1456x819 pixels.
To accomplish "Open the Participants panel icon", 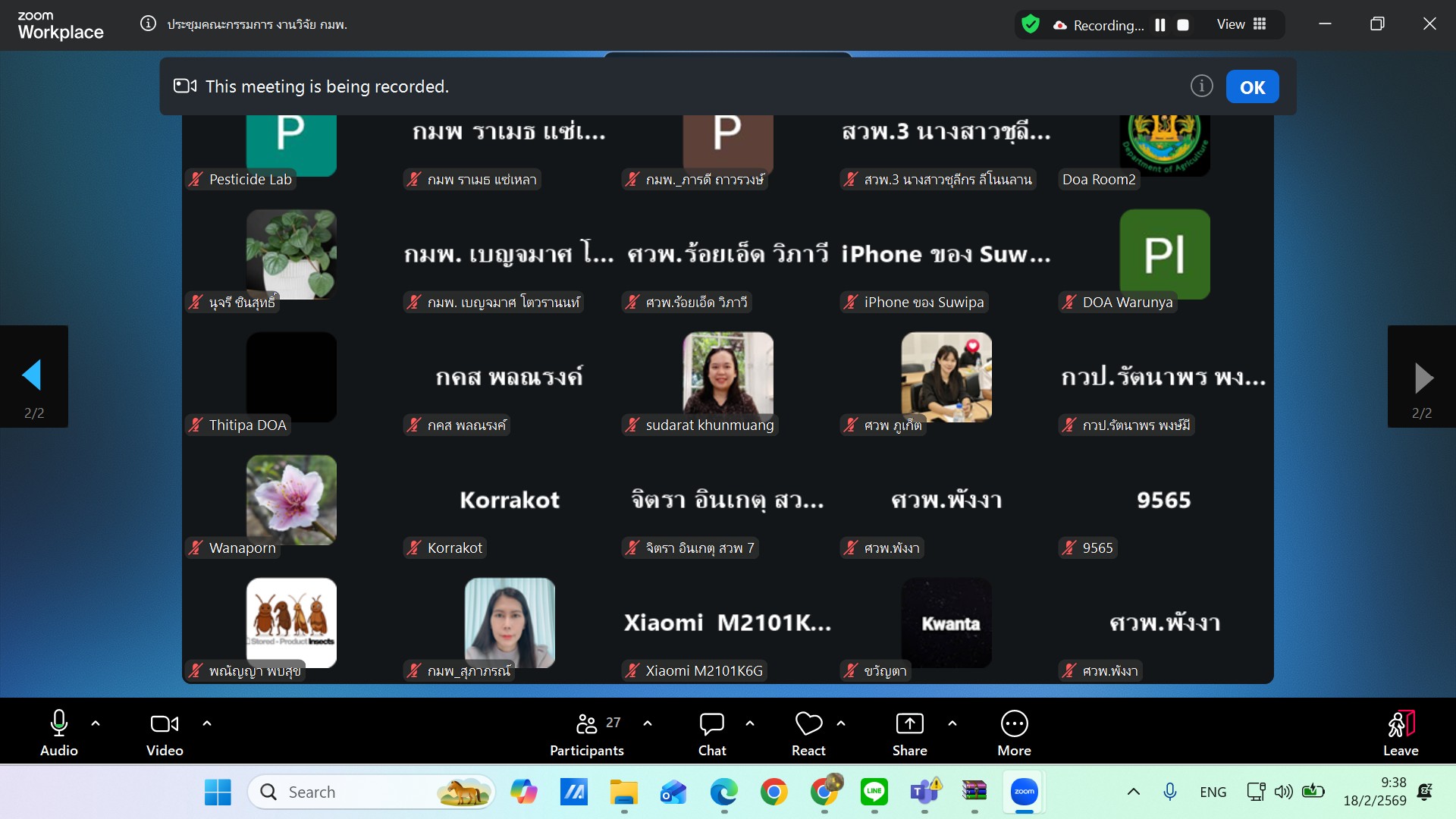I will pyautogui.click(x=587, y=724).
